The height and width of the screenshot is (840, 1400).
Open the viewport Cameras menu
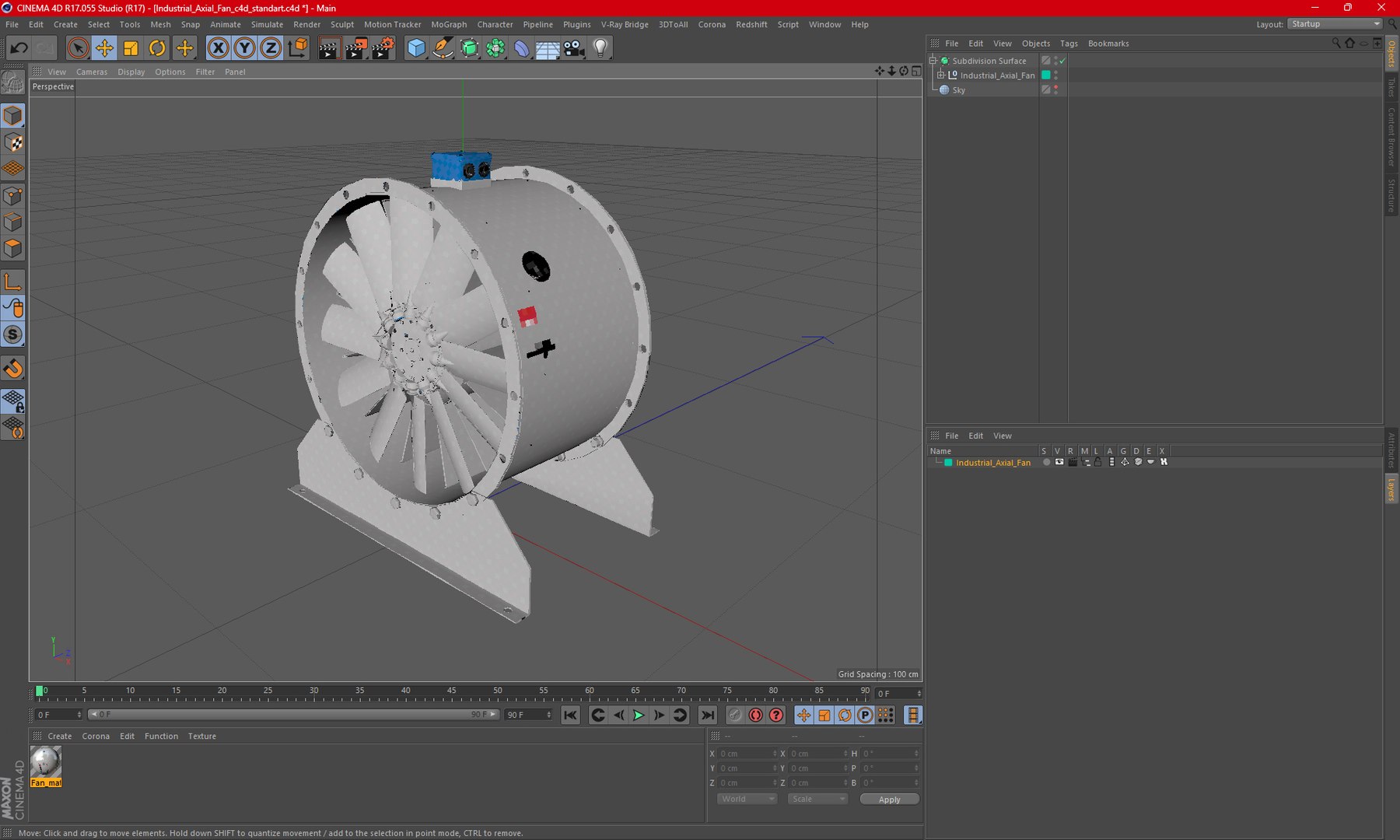click(92, 72)
